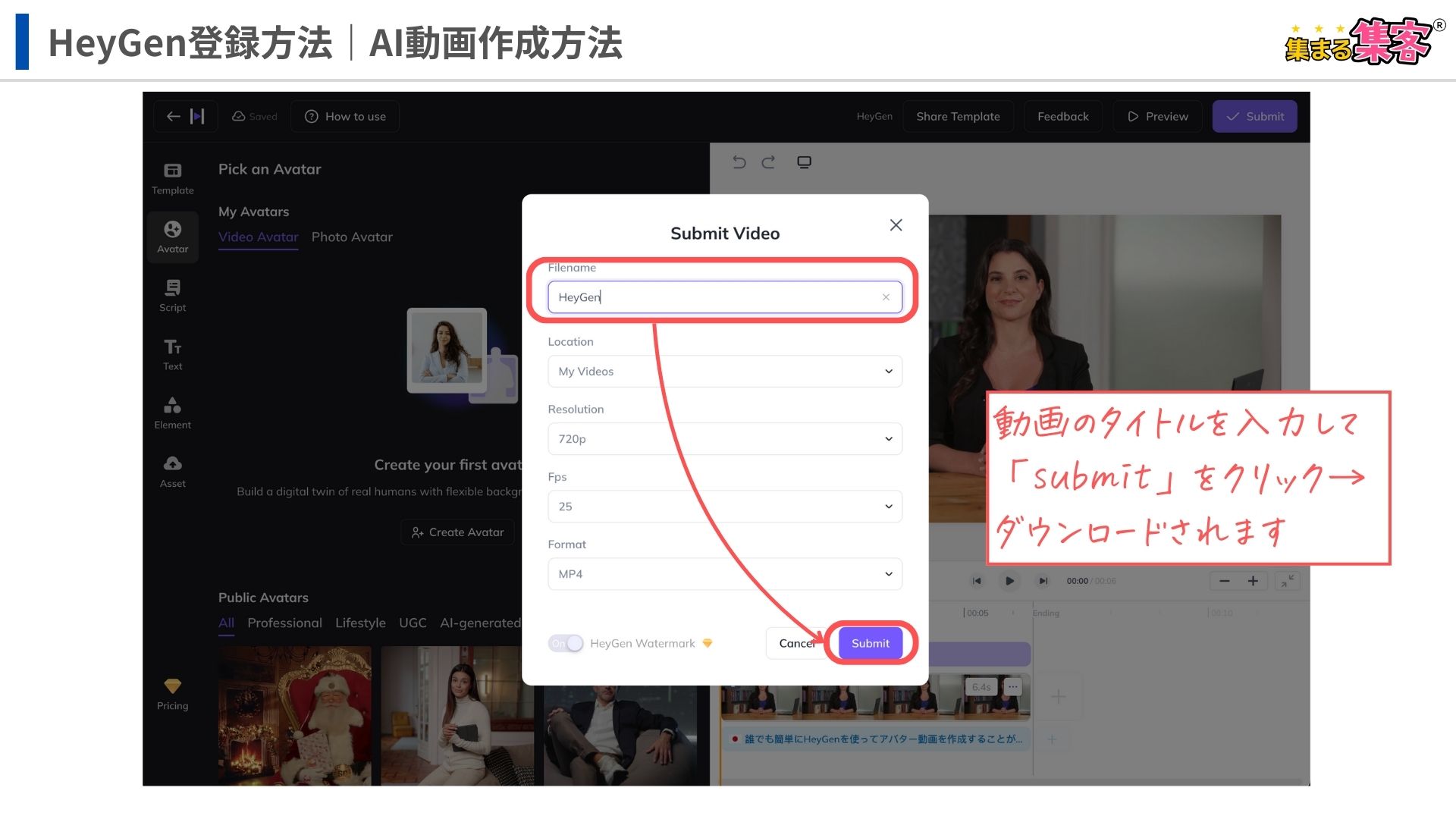Click the undo arrow icon
This screenshot has height=819, width=1456.
[739, 162]
